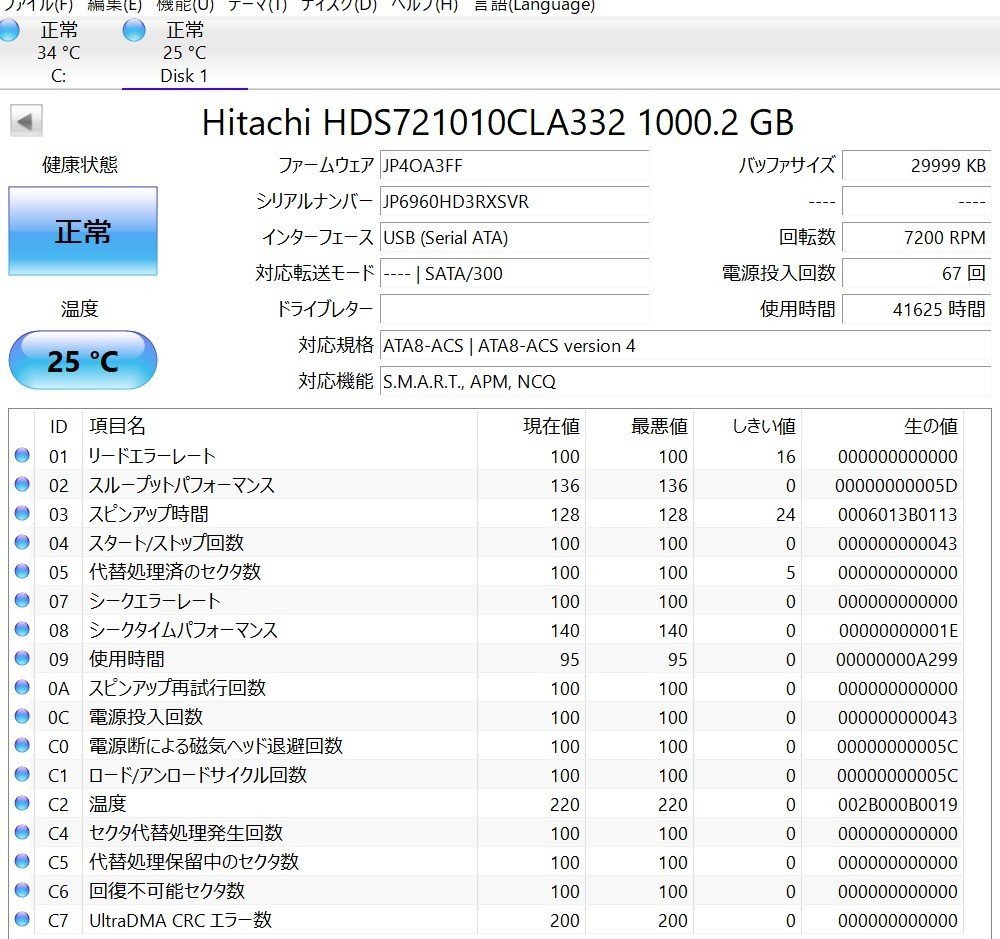Screen dimensions: 1000x939
Task: Select the リードエラーレート attribute name
Action: click(152, 456)
